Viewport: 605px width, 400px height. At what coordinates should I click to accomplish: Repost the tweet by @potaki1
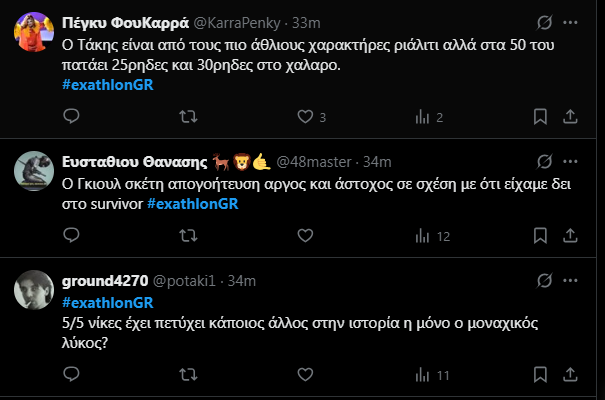point(187,375)
